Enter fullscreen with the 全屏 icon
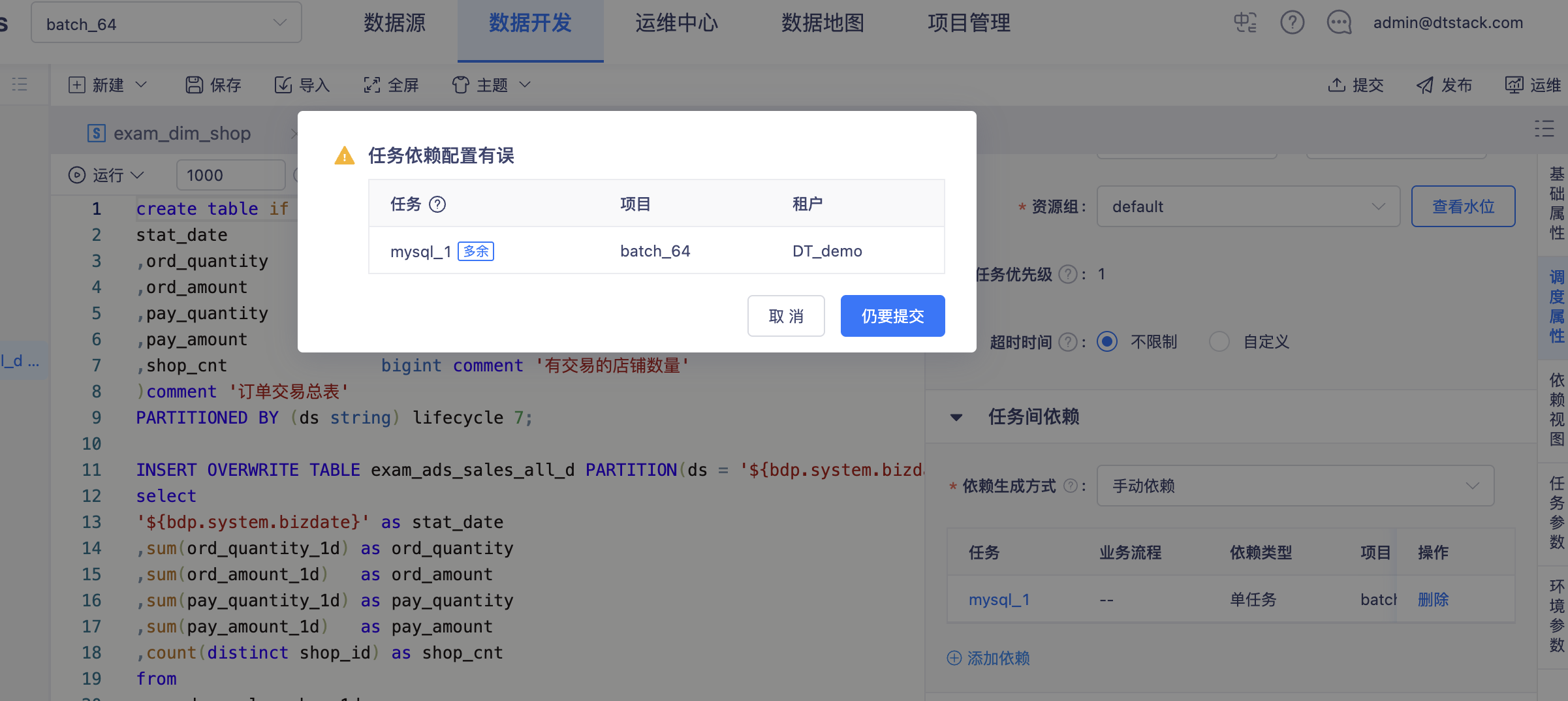This screenshot has height=701, width=1568. coord(372,85)
